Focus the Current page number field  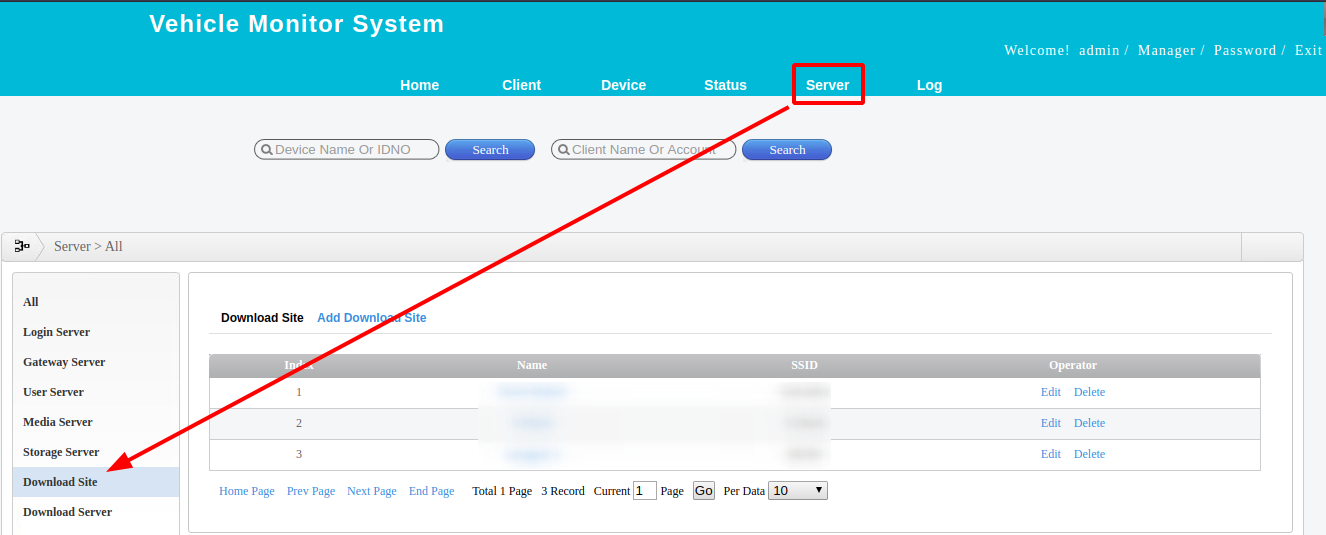[x=645, y=491]
